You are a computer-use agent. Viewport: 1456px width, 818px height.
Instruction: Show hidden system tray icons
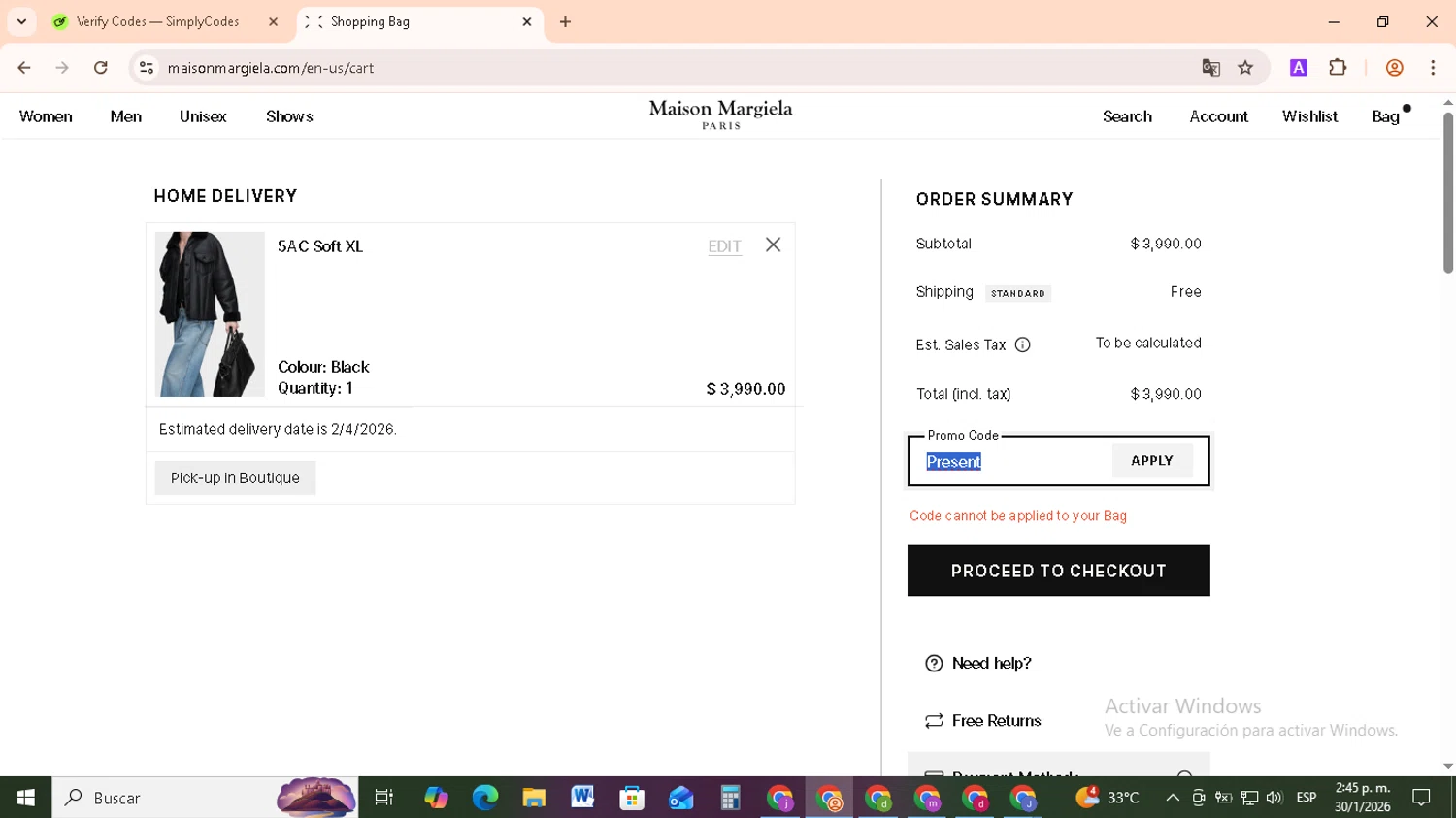click(1173, 798)
